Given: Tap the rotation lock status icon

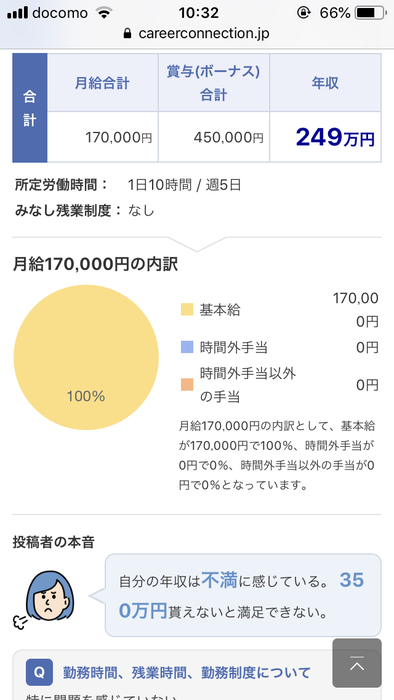Looking at the screenshot, I should 303,13.
